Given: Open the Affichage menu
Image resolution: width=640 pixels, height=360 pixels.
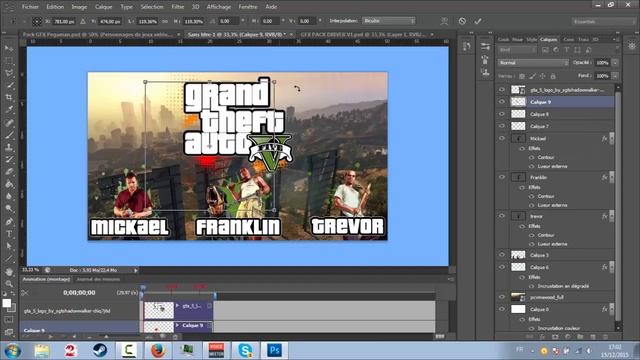Looking at the screenshot, I should (219, 7).
